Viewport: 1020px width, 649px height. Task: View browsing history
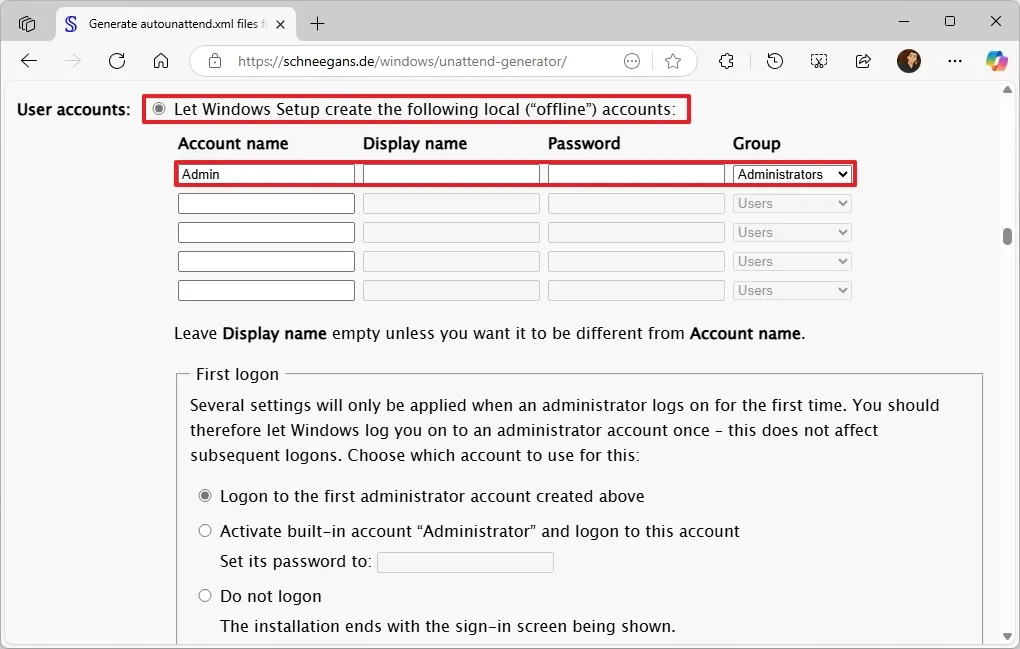click(x=775, y=61)
